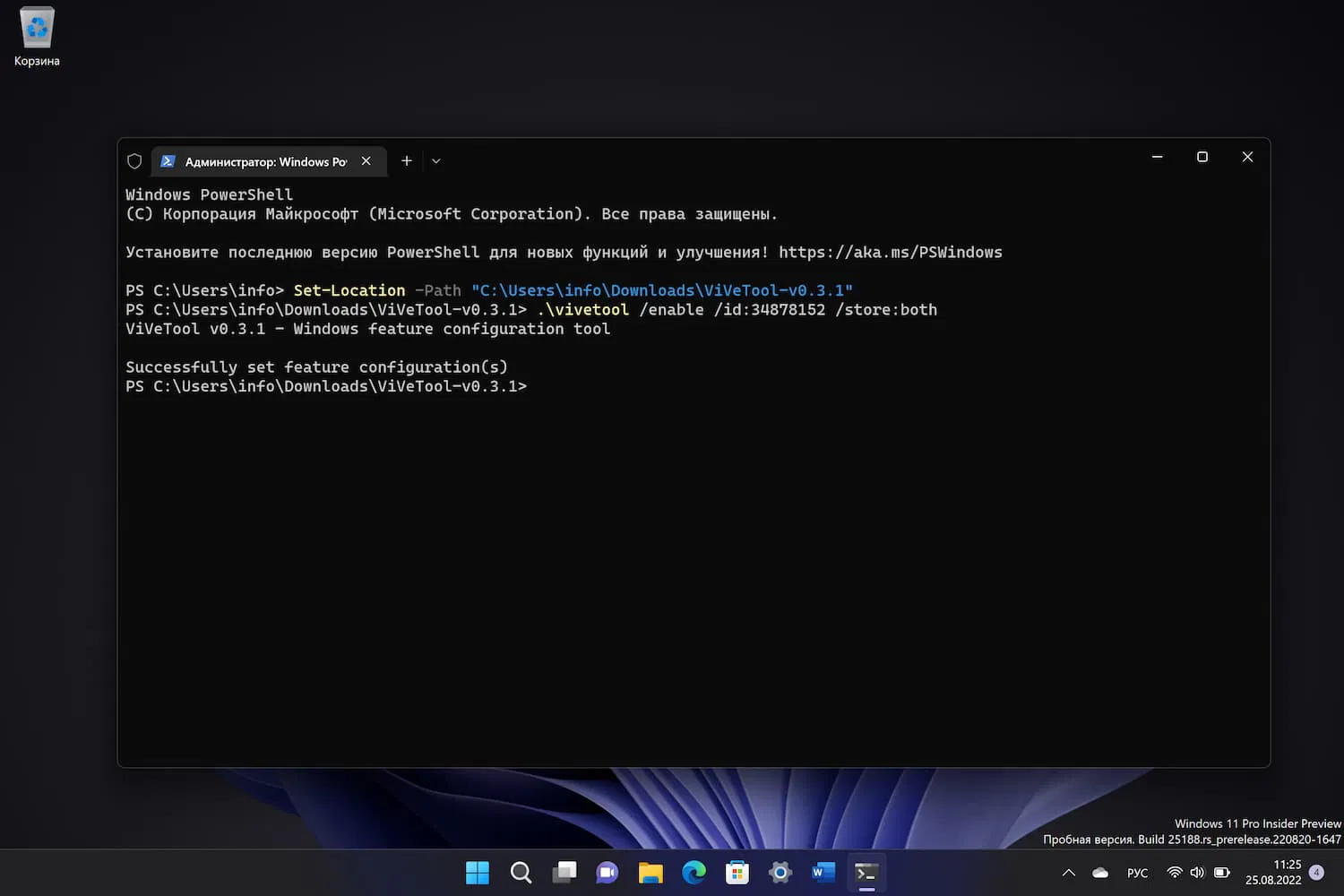Image resolution: width=1344 pixels, height=896 pixels.
Task: Open the Chat app from taskbar
Action: coord(607,873)
